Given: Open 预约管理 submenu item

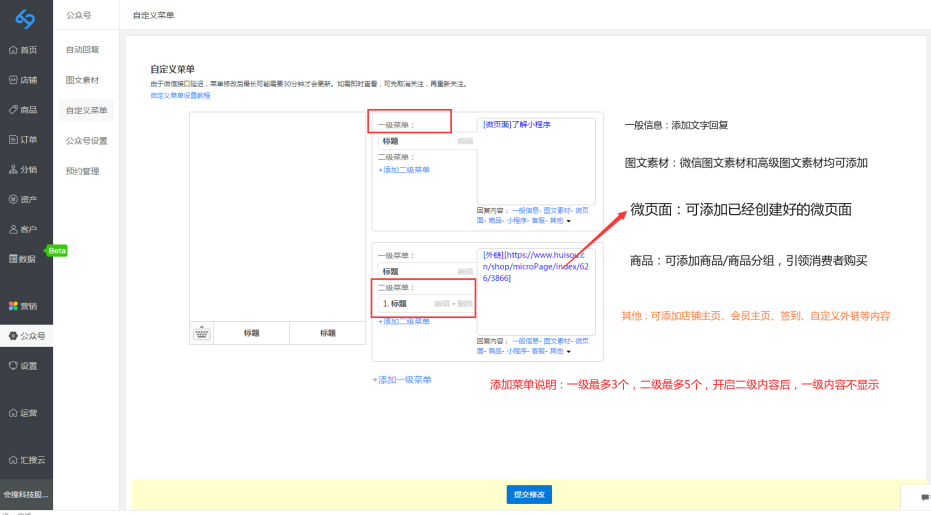Looking at the screenshot, I should pos(83,171).
